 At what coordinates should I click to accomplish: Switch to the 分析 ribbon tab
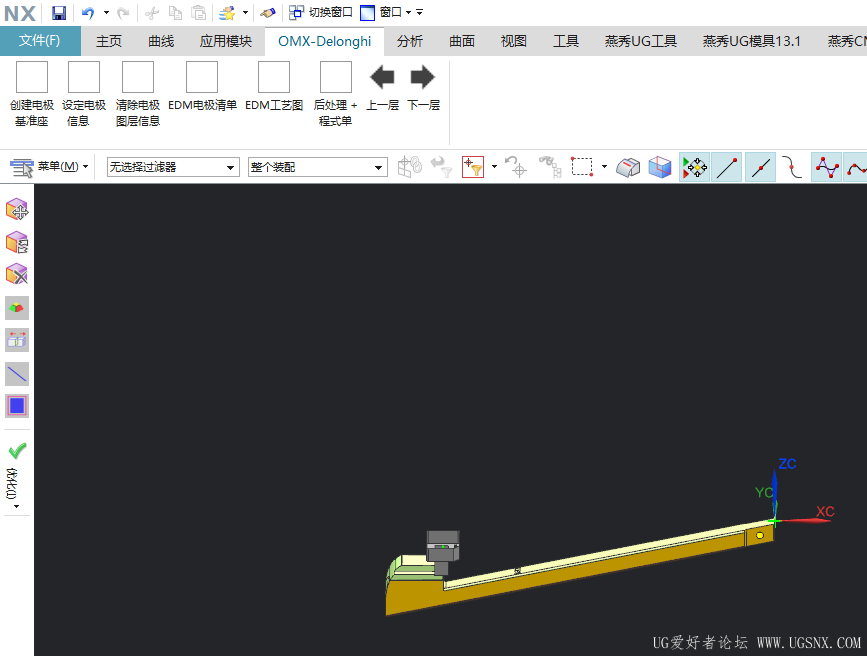pyautogui.click(x=410, y=41)
